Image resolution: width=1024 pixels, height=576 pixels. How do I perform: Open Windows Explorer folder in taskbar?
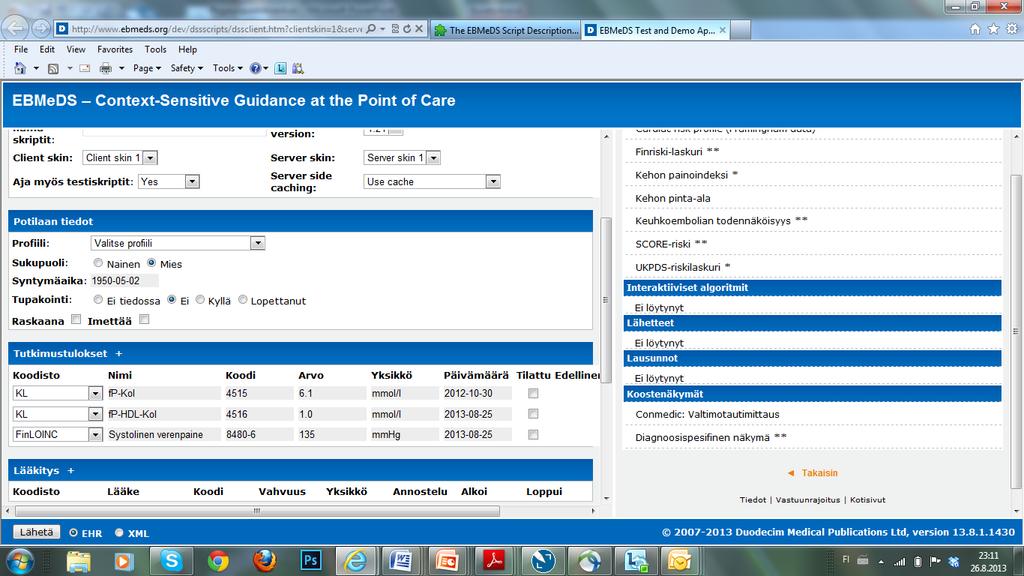point(78,560)
